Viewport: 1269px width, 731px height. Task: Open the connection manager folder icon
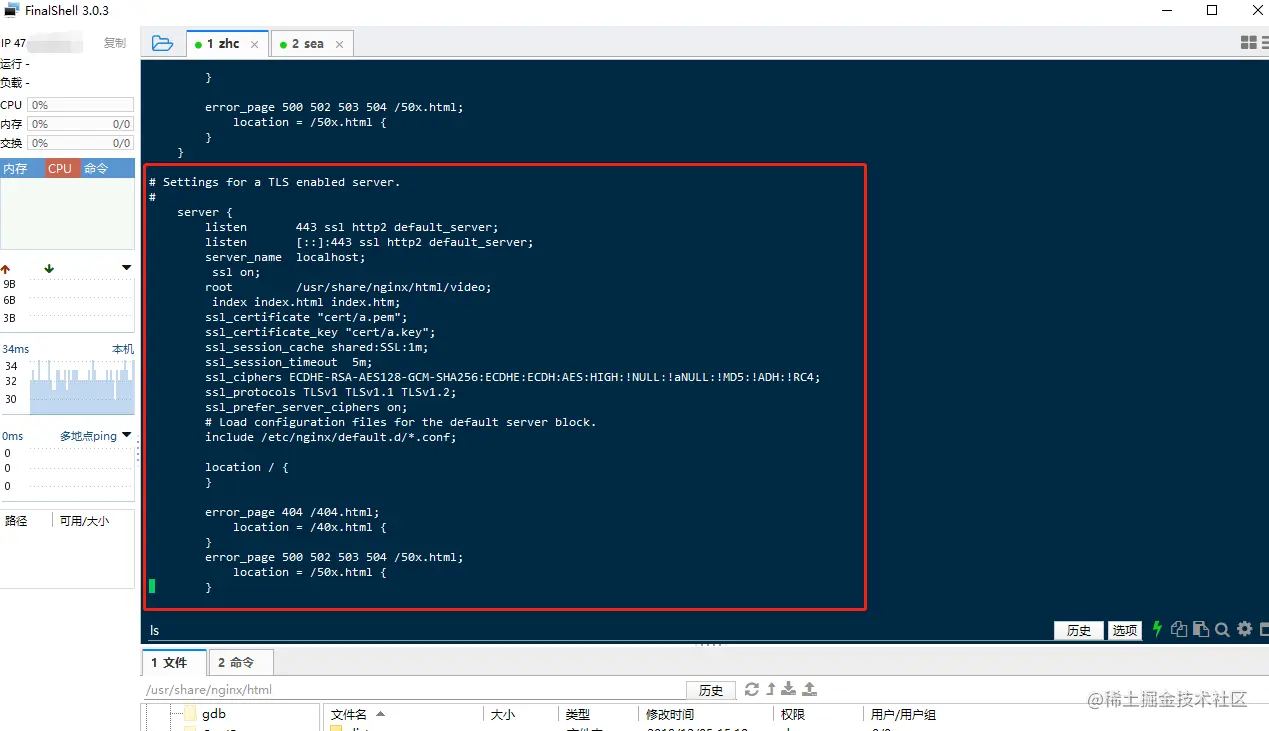[x=162, y=43]
